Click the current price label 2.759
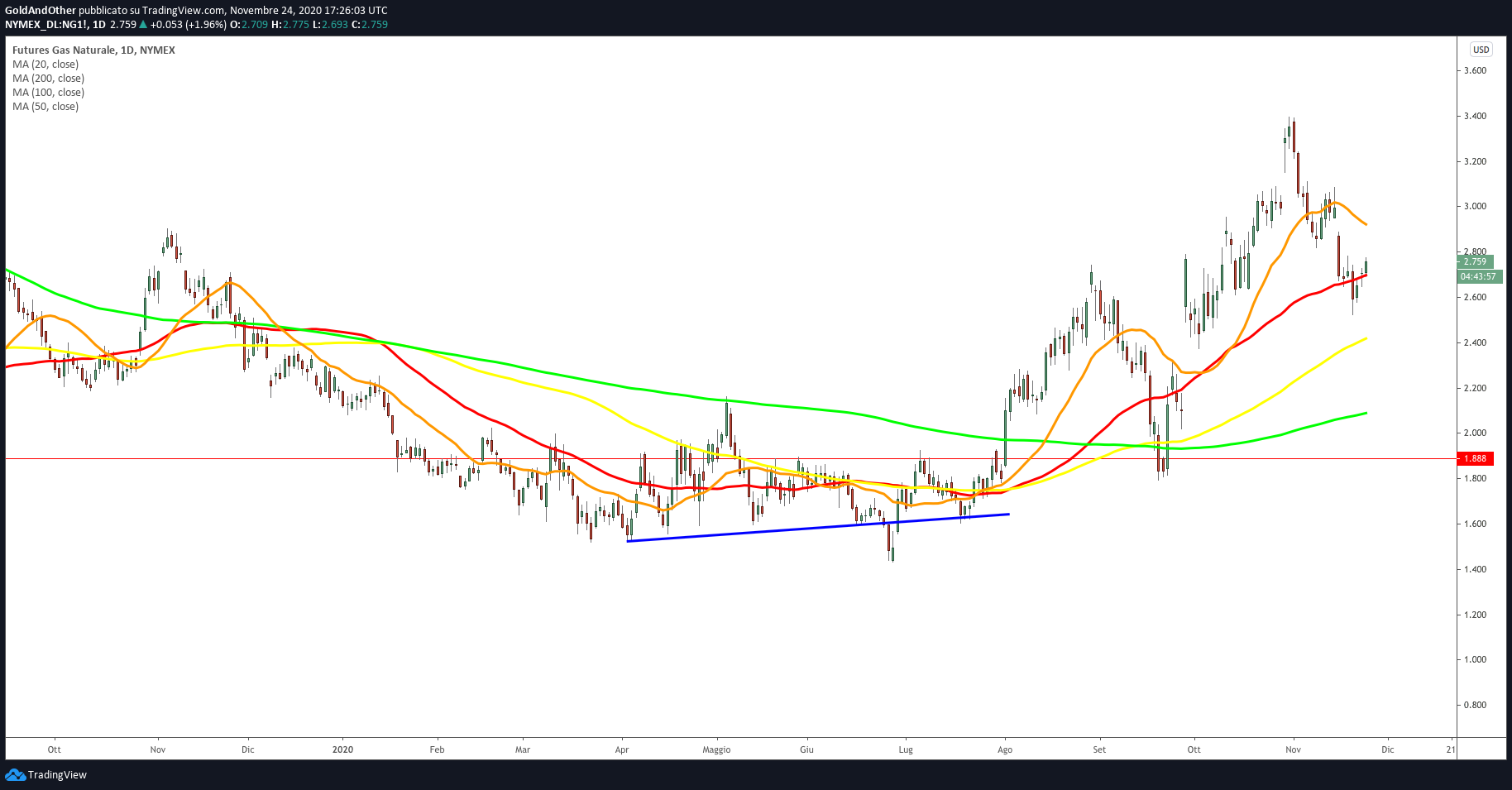The height and width of the screenshot is (790, 1512). 1476,261
